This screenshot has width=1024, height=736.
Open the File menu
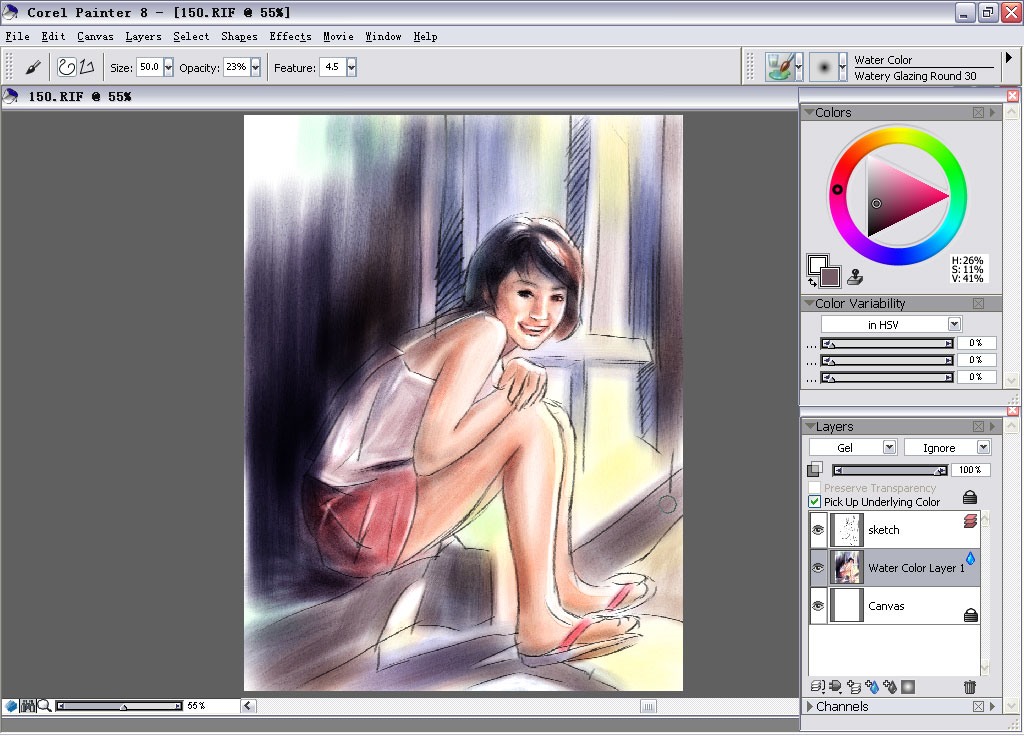18,37
